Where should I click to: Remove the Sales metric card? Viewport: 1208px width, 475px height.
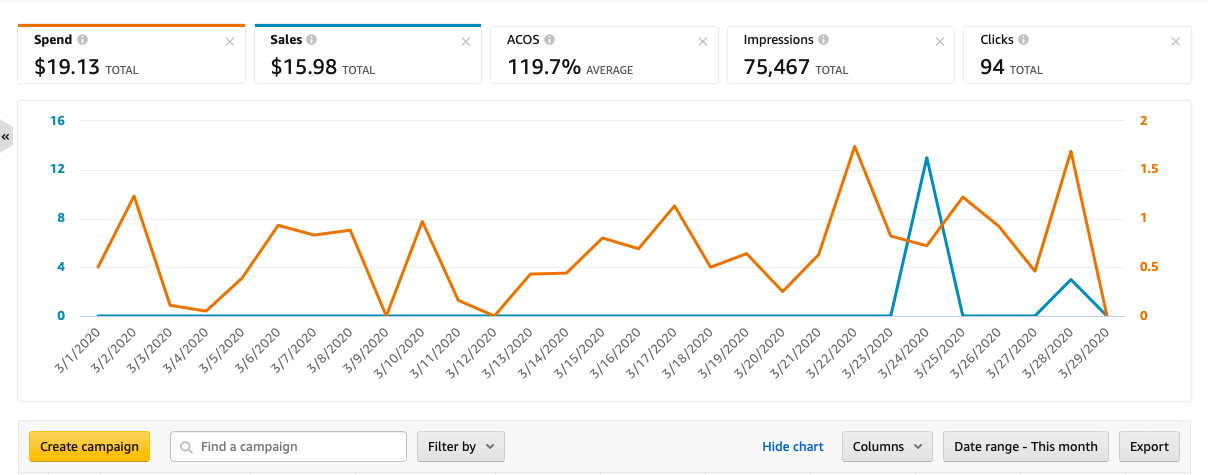click(x=465, y=41)
